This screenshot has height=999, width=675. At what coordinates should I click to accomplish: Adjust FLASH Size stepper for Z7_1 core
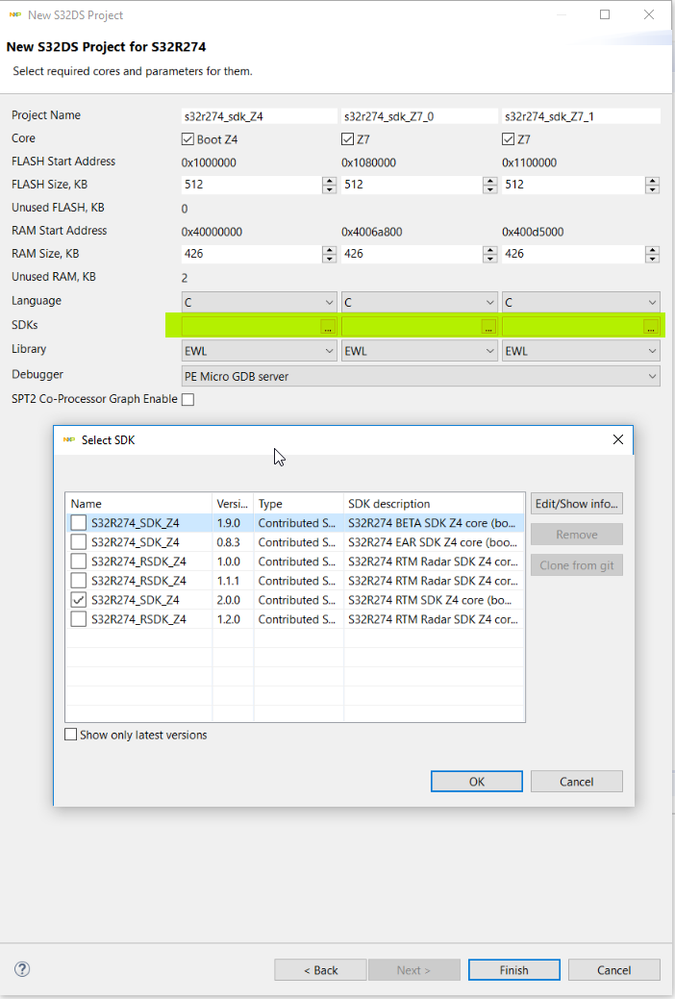tap(651, 185)
